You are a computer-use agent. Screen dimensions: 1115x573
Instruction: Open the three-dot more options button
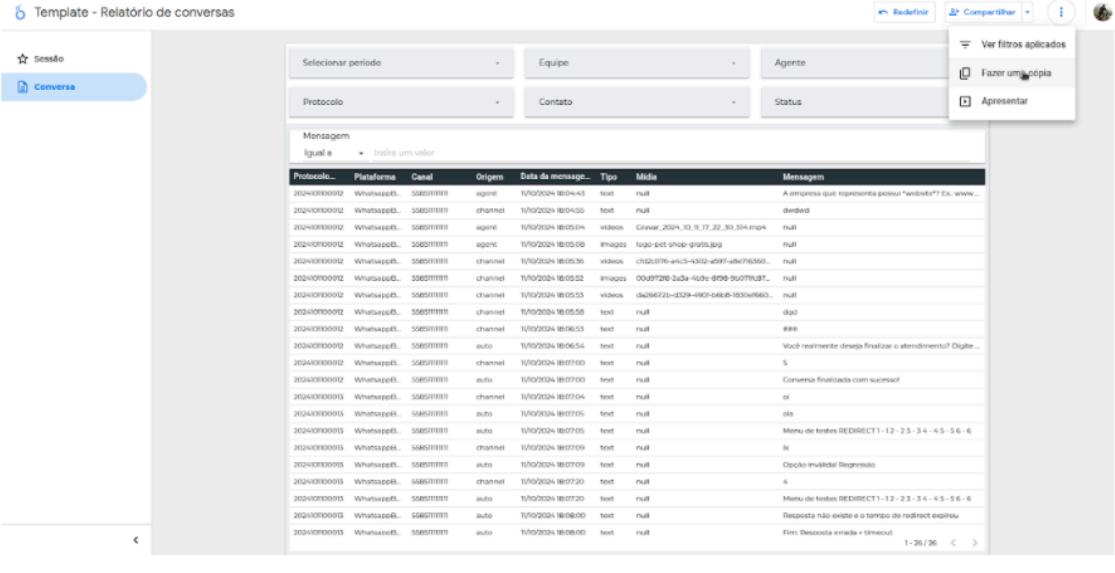[1061, 12]
